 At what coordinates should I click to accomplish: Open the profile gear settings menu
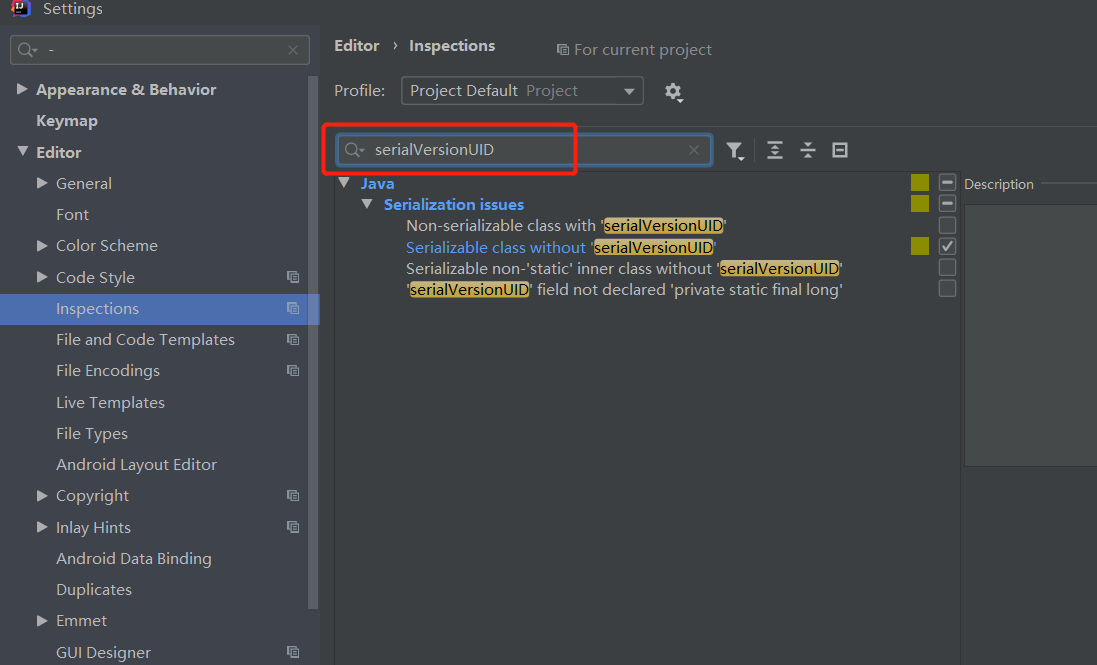point(673,92)
